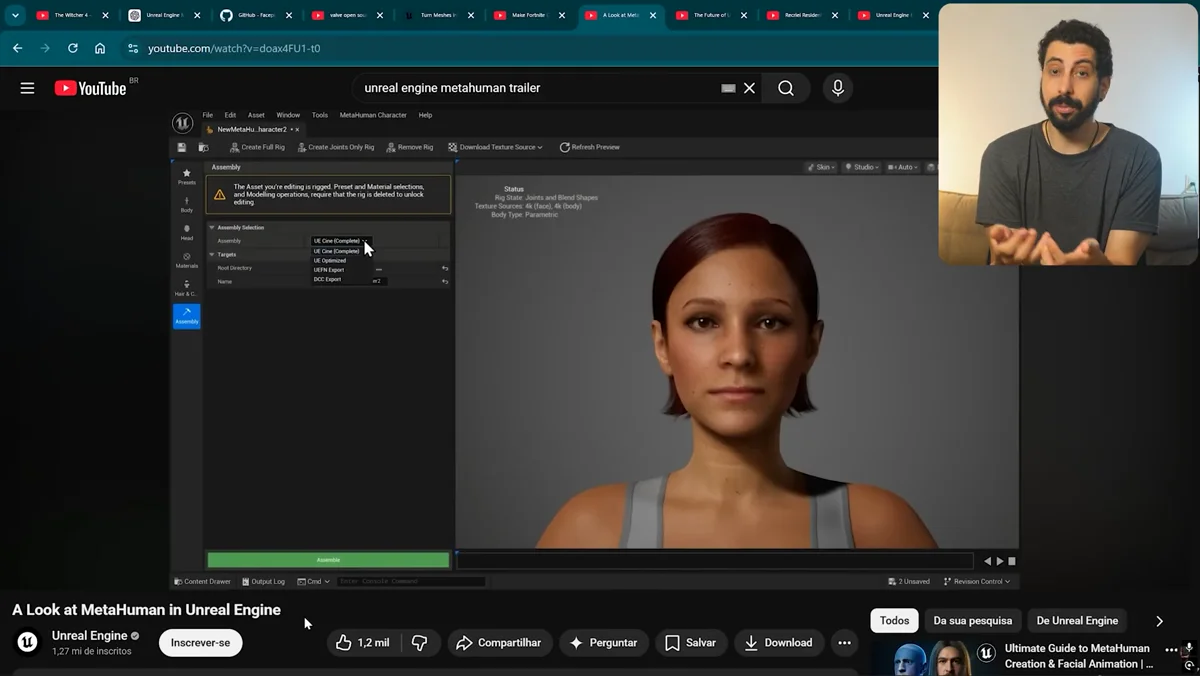
Task: Open the Asset menu in editor
Action: (x=256, y=115)
